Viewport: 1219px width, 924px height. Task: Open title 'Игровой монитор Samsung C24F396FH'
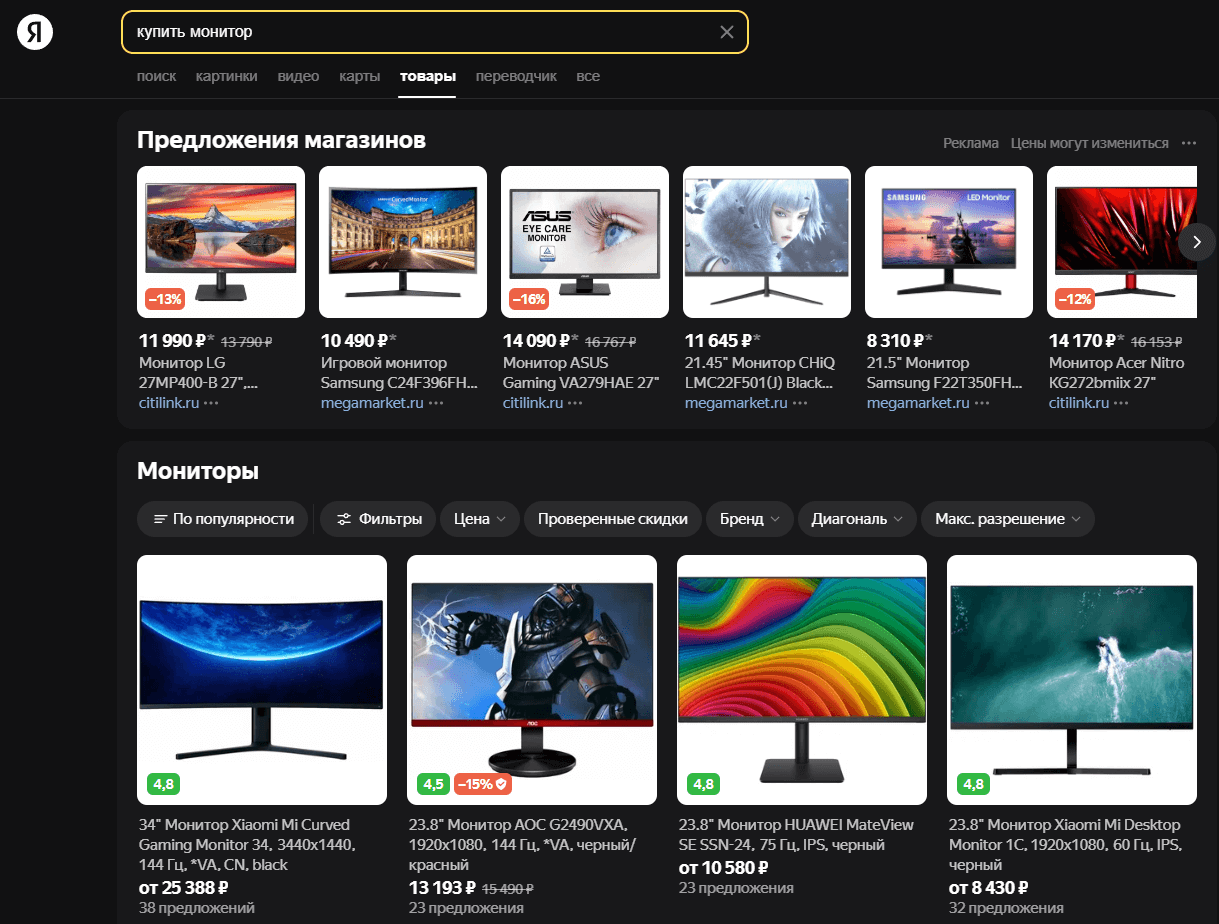tap(399, 372)
